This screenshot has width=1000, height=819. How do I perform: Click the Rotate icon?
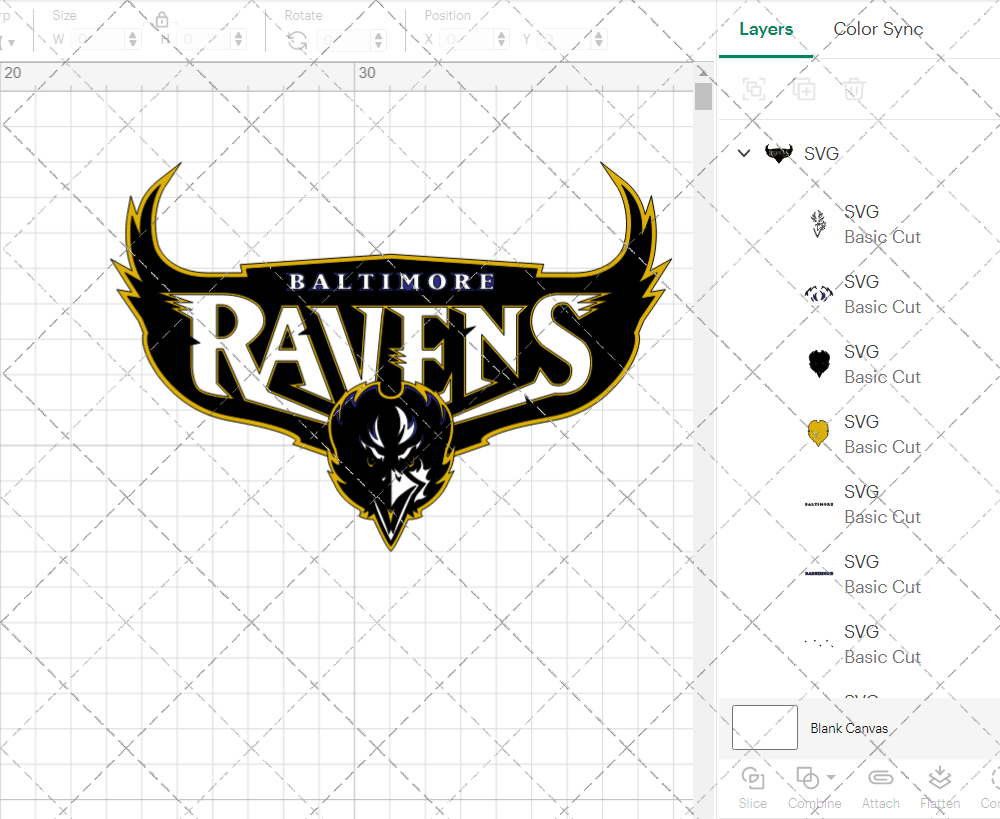297,41
